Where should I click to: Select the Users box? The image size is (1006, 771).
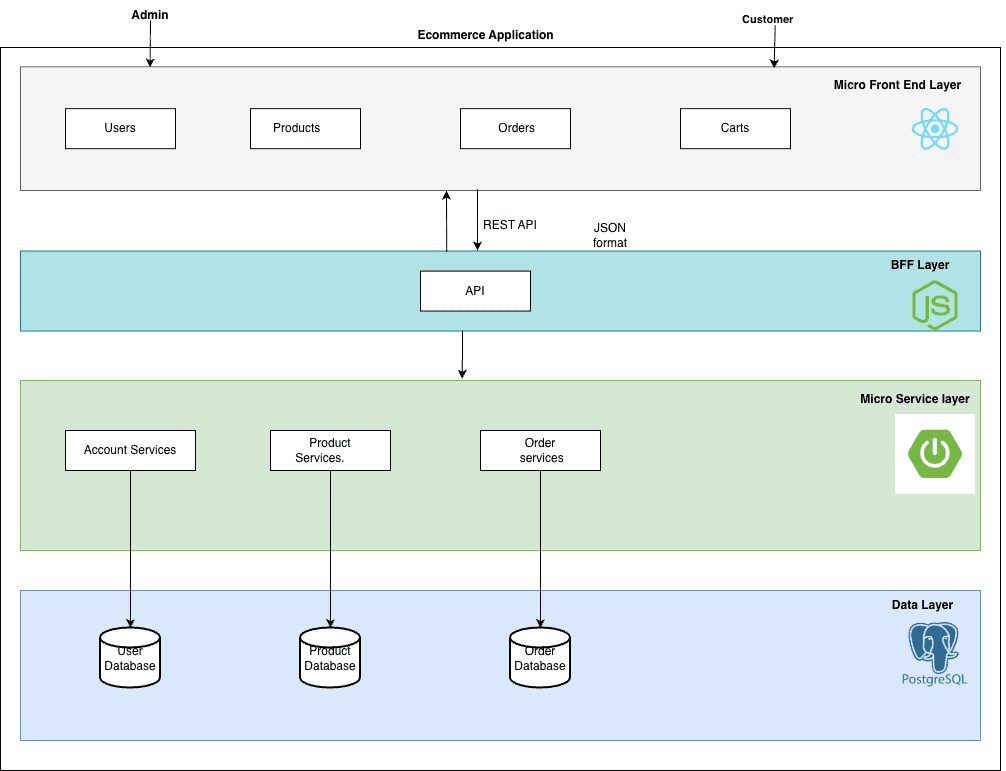pos(120,128)
